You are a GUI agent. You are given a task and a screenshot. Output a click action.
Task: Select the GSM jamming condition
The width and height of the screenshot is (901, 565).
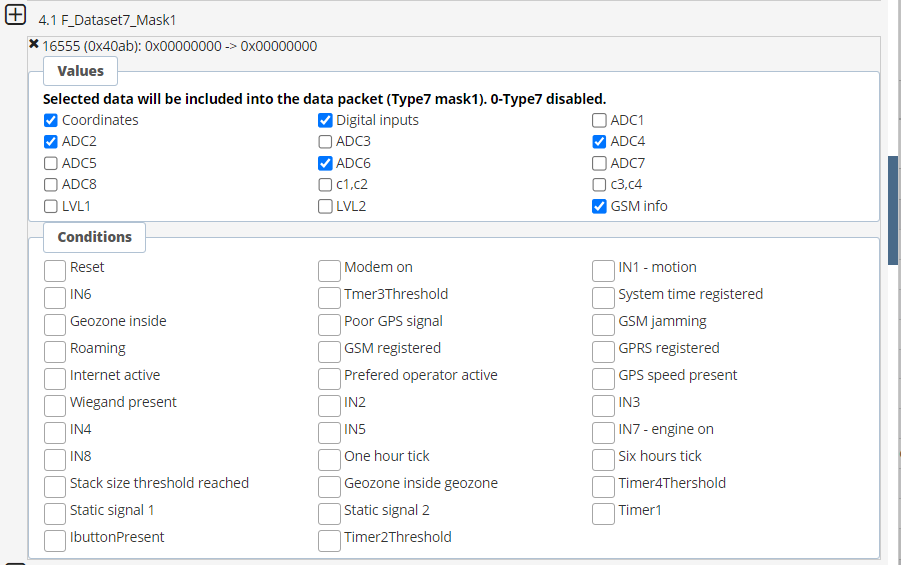pos(603,324)
